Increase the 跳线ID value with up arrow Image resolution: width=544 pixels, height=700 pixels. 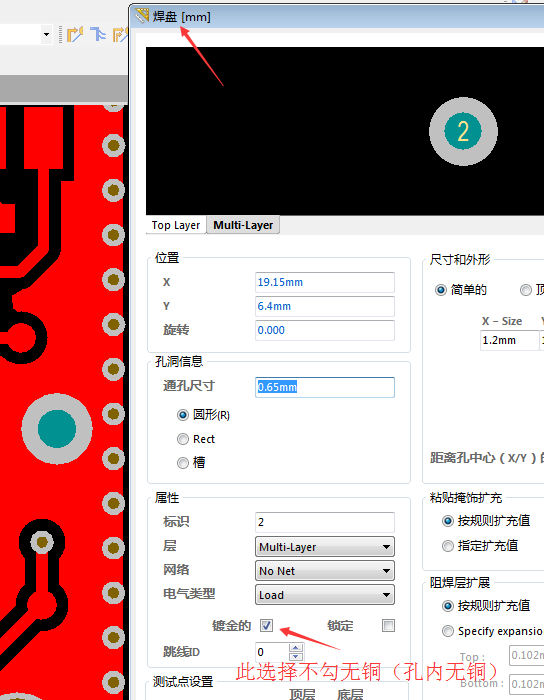296,648
